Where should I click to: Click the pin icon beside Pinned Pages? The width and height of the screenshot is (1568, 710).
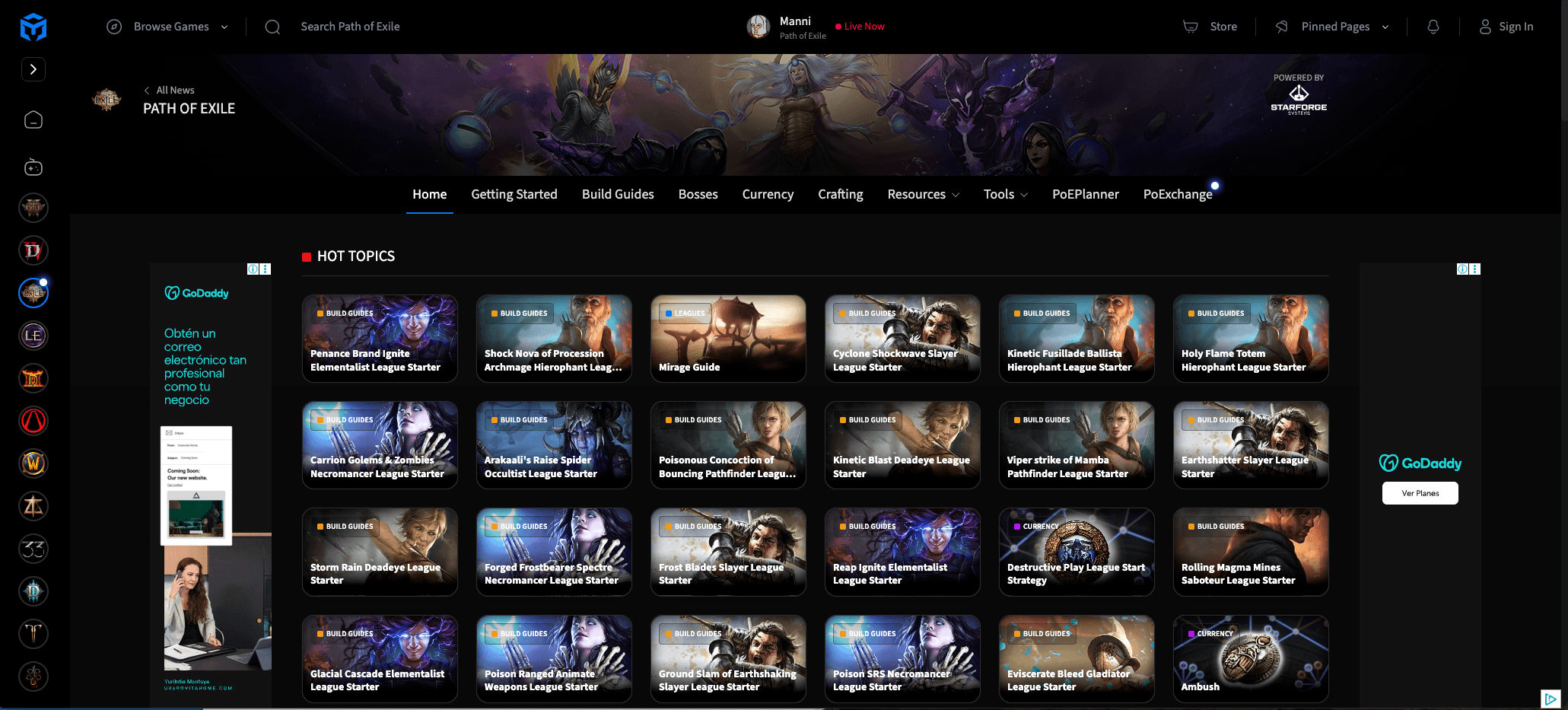pos(1282,27)
